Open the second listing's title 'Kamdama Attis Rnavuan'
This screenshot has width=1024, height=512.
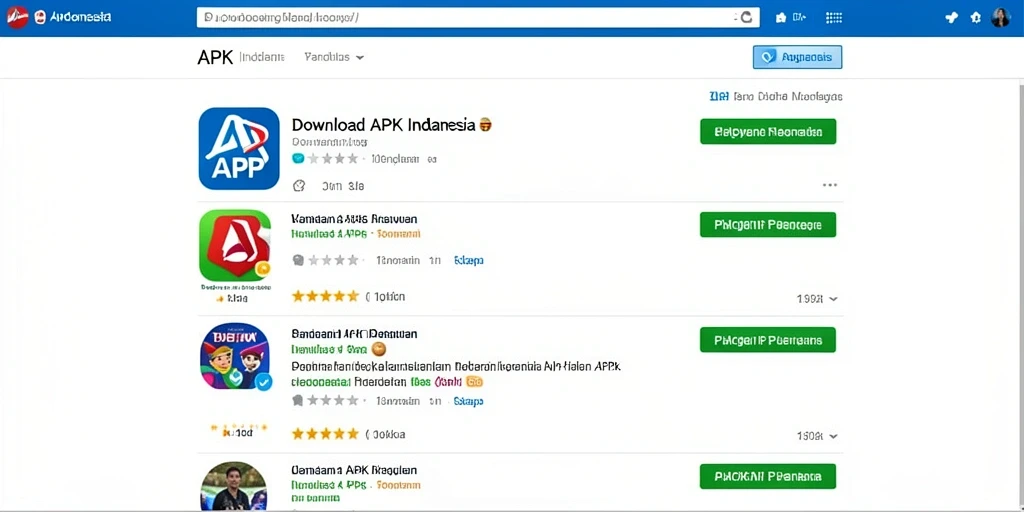(355, 219)
